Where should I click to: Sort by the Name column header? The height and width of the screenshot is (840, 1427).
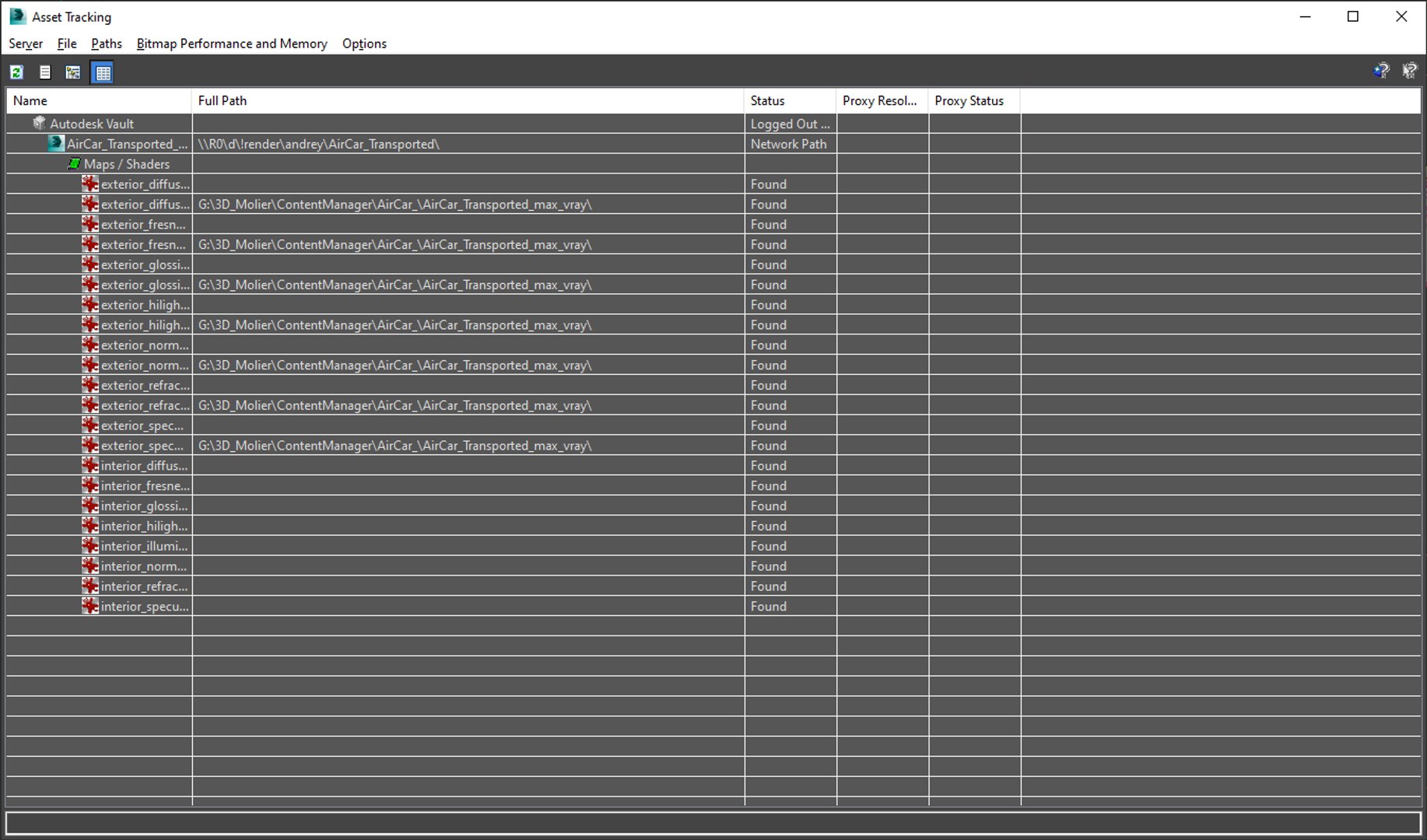[100, 100]
